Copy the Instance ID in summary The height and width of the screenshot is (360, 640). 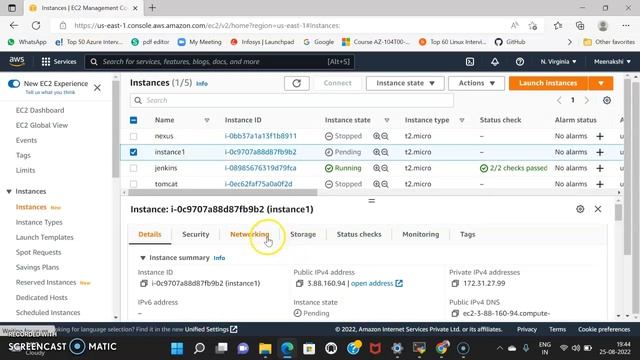143,283
